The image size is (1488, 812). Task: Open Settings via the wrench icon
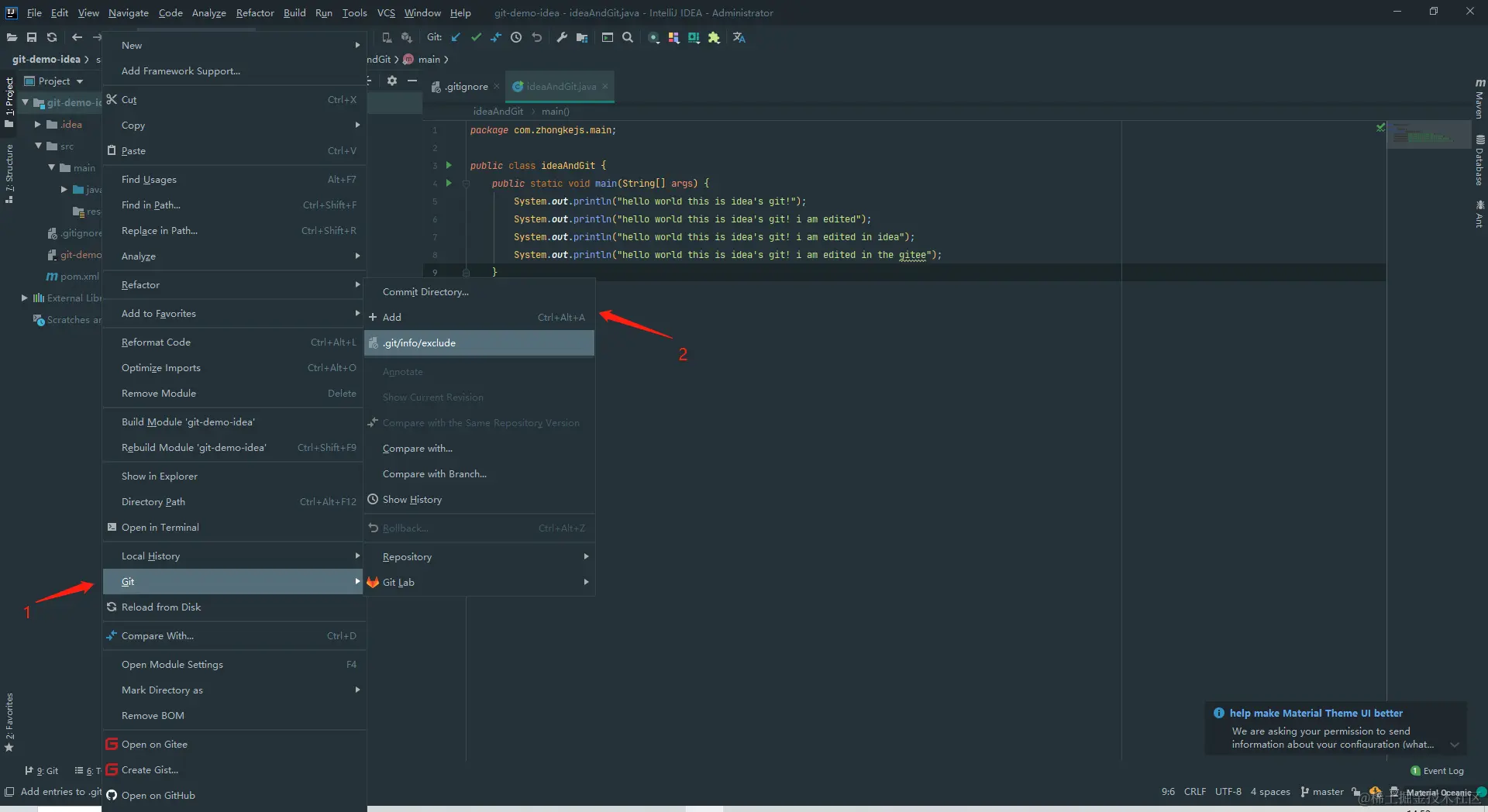point(562,37)
